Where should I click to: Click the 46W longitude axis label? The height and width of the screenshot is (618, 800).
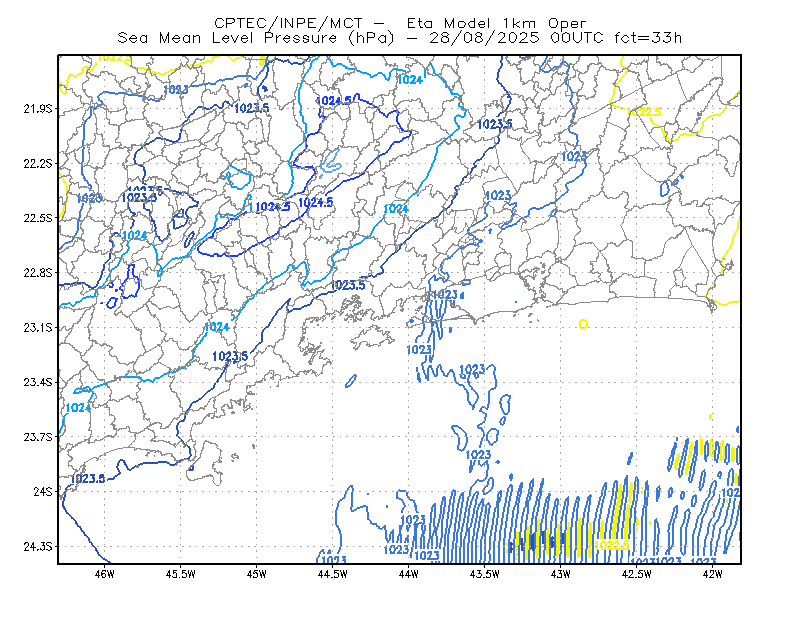[x=105, y=574]
